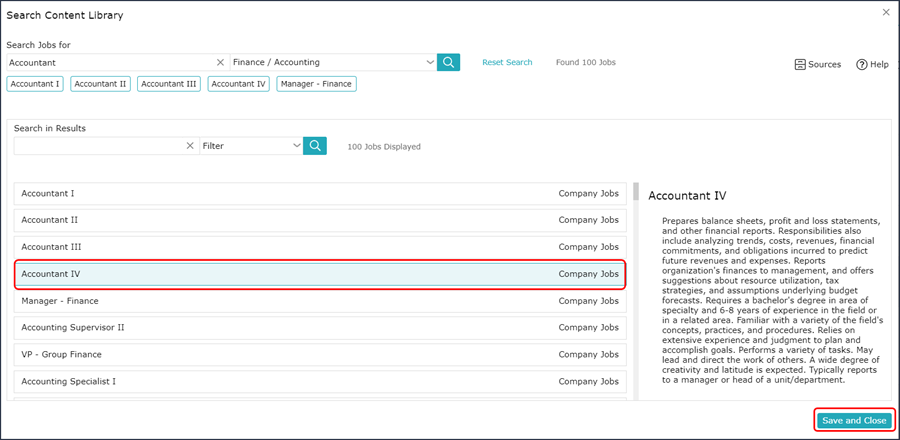
Task: Click the Search in Results magnifier icon
Action: point(315,146)
